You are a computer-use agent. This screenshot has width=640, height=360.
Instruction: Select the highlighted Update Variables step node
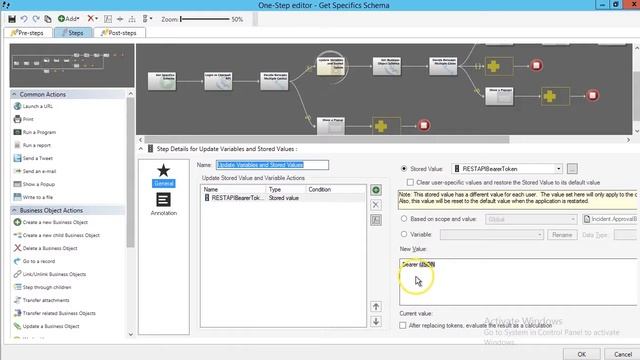[331, 66]
